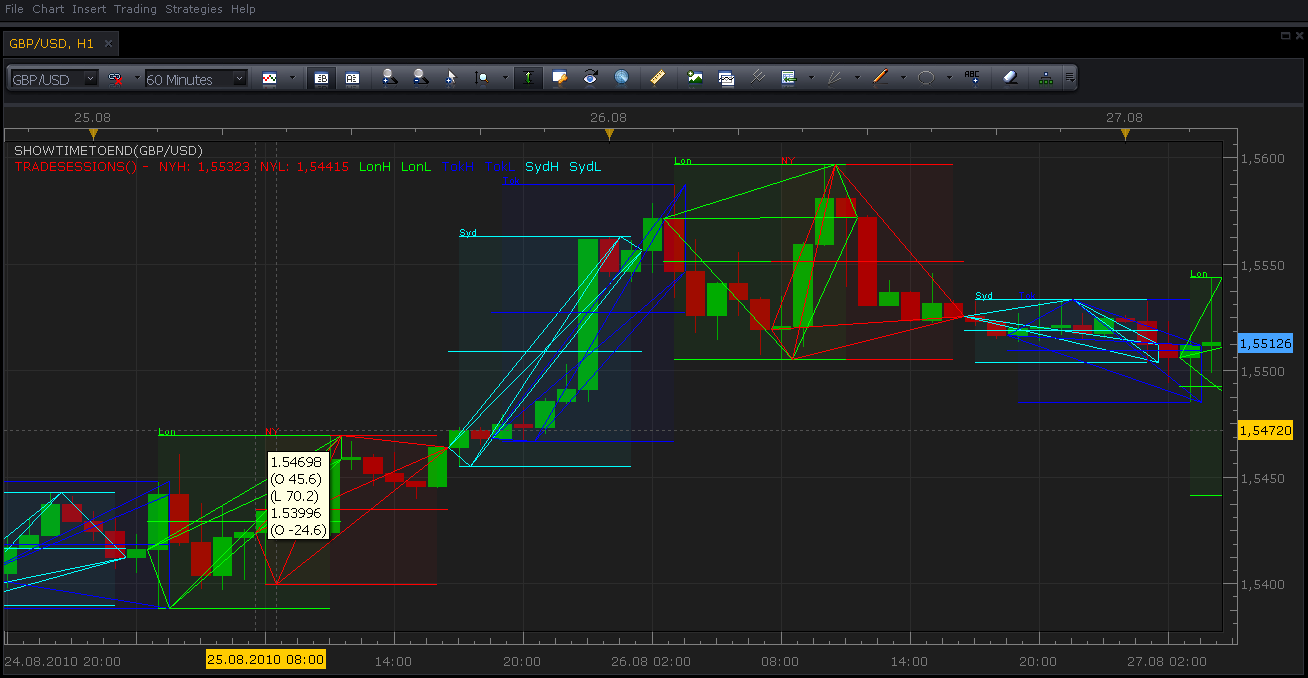Click the LonH legend entry
Screen dimensions: 1308x678
(375, 167)
